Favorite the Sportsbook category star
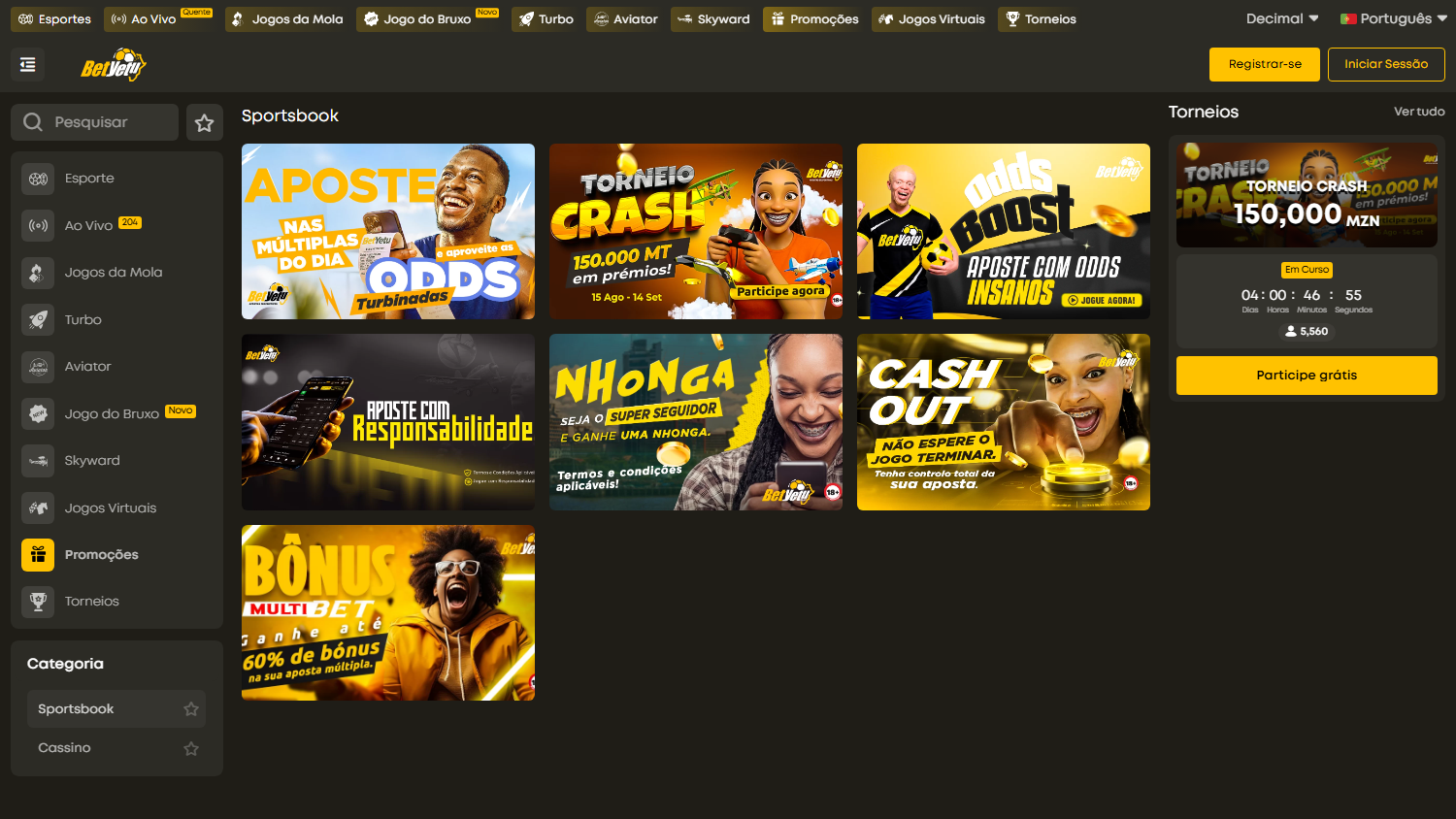Viewport: 1456px width, 819px height. coord(191,709)
